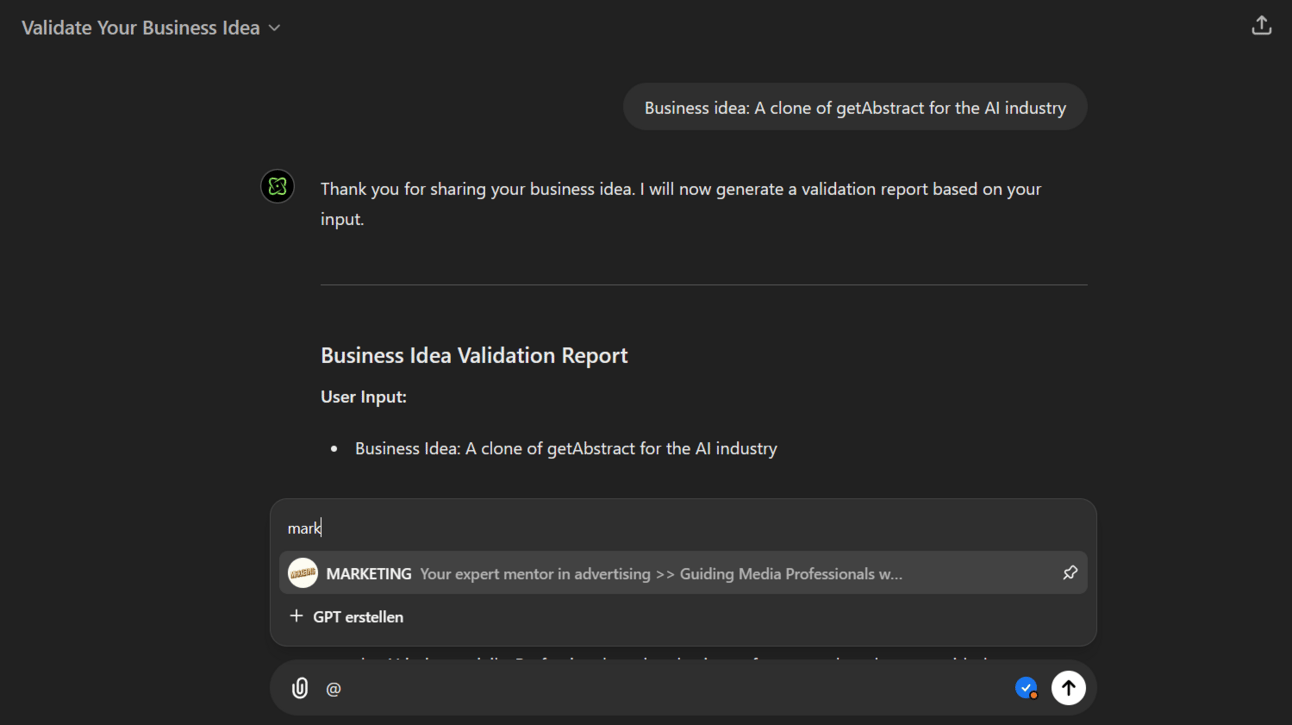The image size is (1292, 725).
Task: Open the Validate Your Business Idea dropdown
Action: (151, 28)
